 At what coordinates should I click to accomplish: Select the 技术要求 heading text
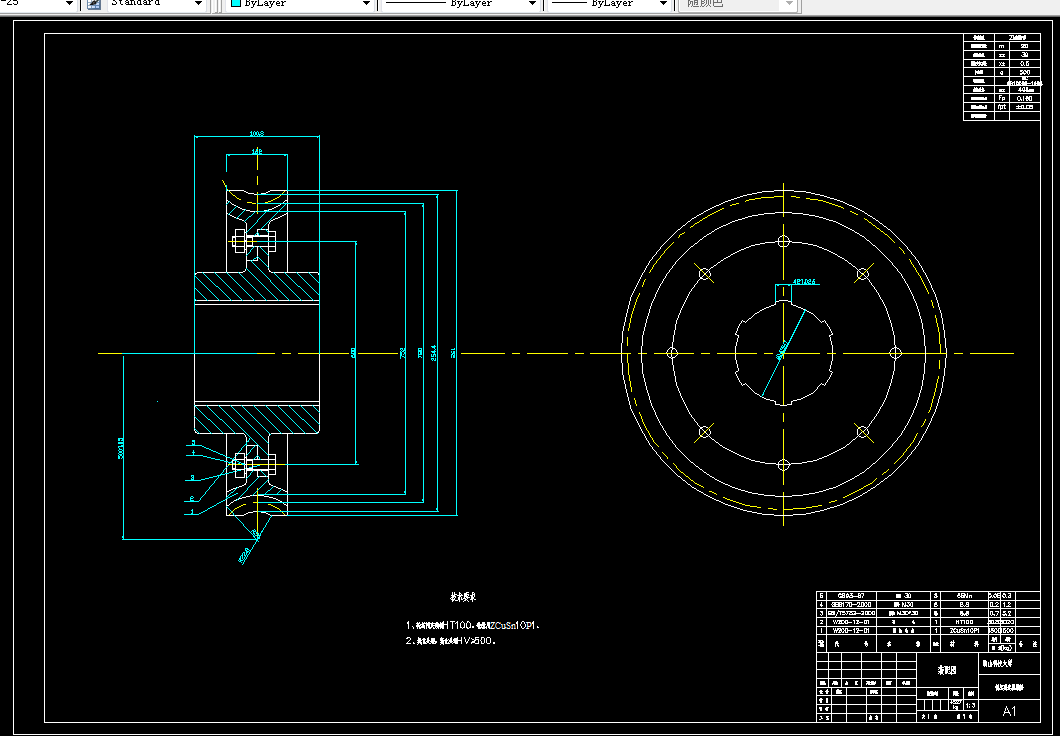(x=464, y=597)
